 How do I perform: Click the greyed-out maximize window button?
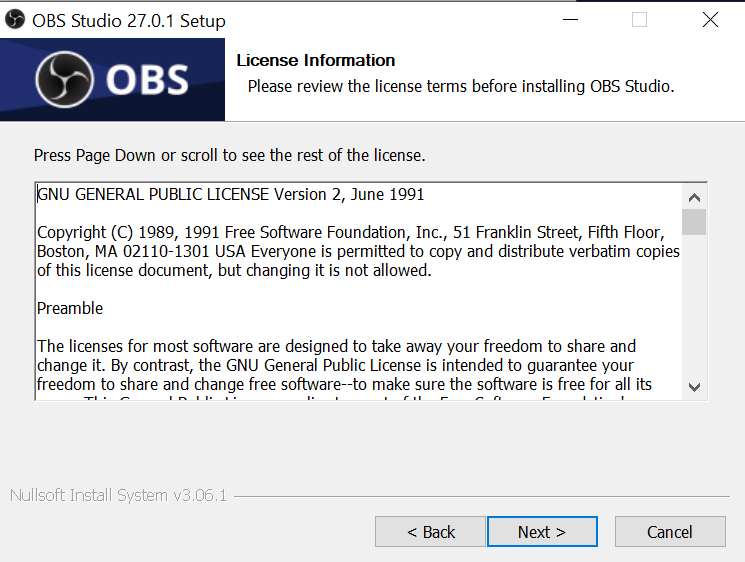pos(639,20)
